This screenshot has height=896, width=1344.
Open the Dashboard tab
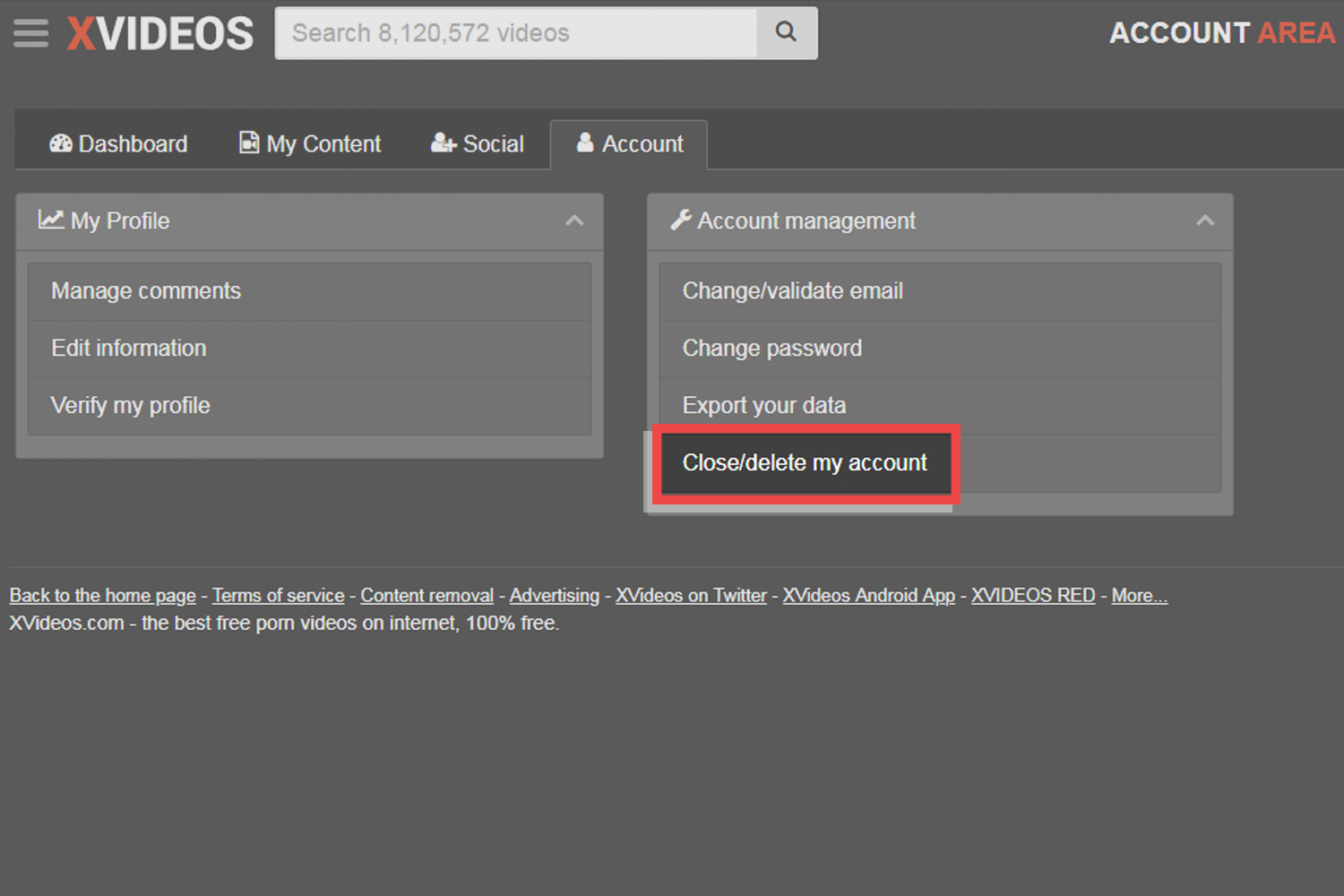(118, 144)
